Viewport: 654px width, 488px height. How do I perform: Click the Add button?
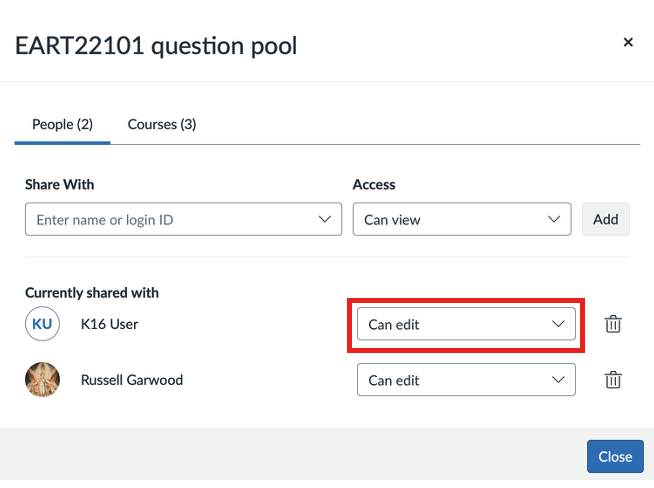[606, 219]
